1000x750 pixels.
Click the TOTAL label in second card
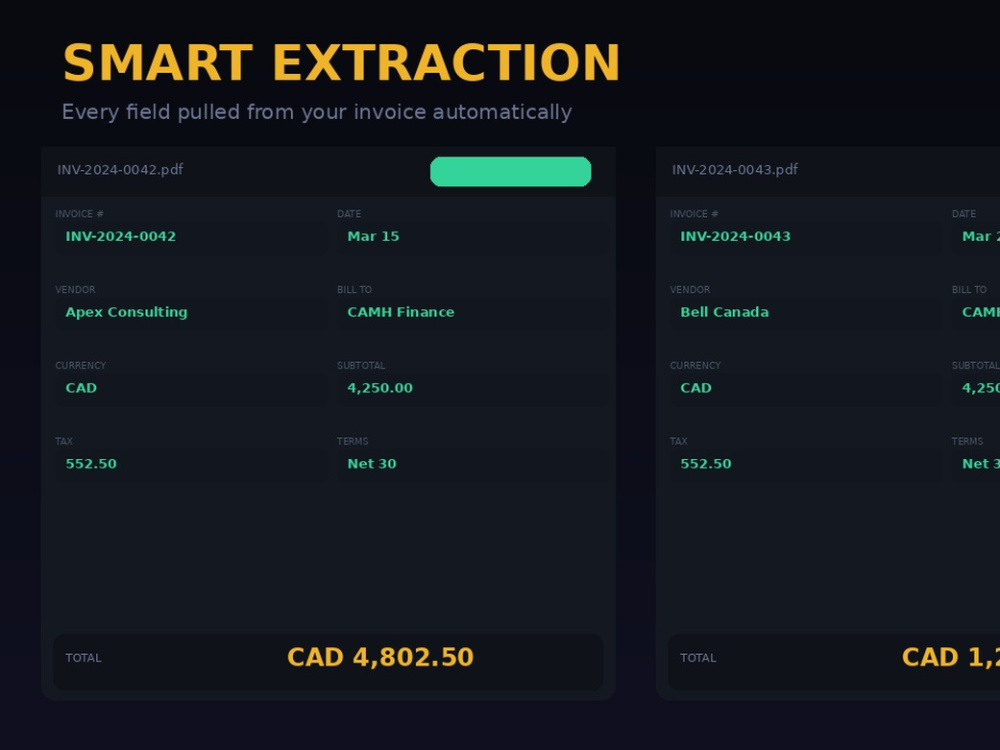[698, 658]
